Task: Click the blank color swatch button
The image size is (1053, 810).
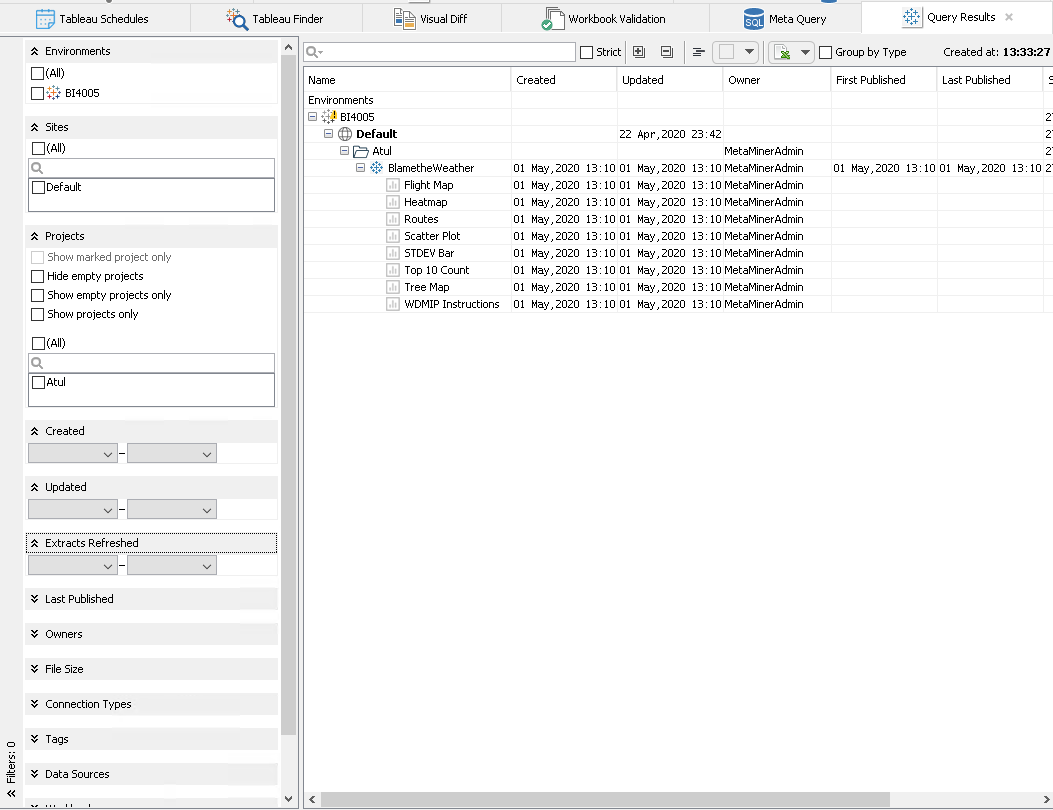Action: pyautogui.click(x=727, y=52)
